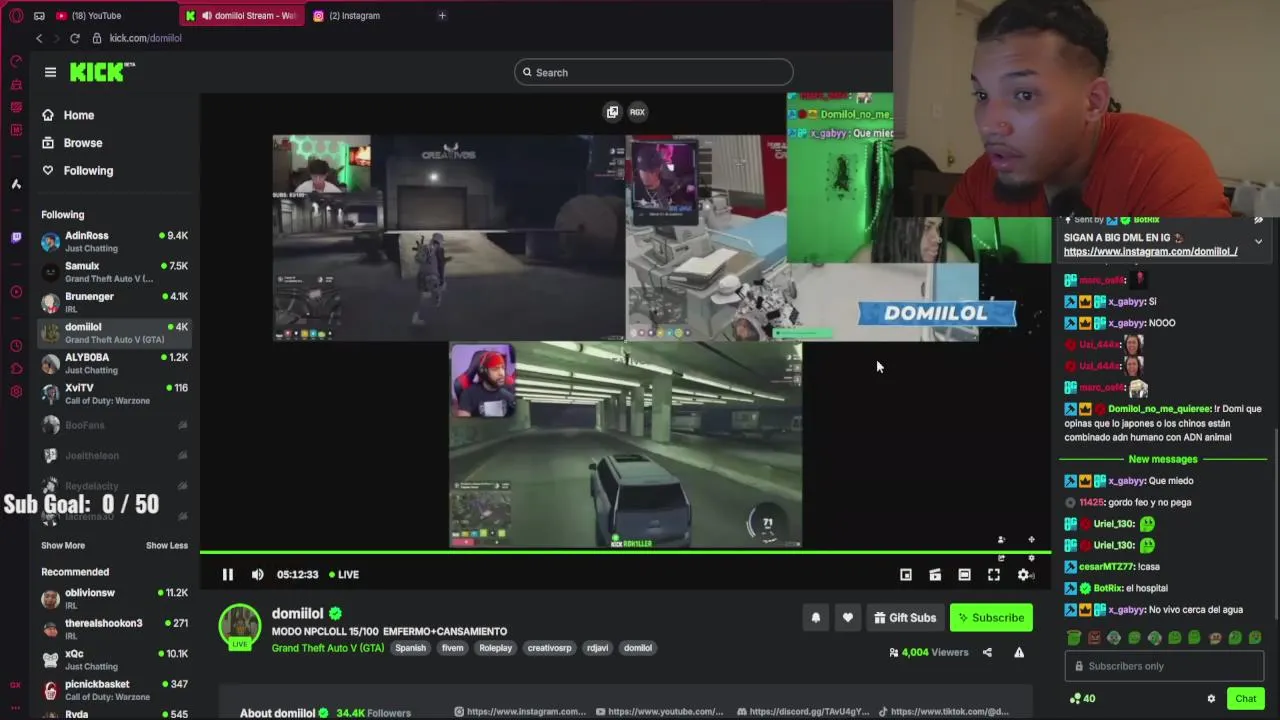Collapse the pinned message chevron
The width and height of the screenshot is (1280, 720).
coord(1258,241)
